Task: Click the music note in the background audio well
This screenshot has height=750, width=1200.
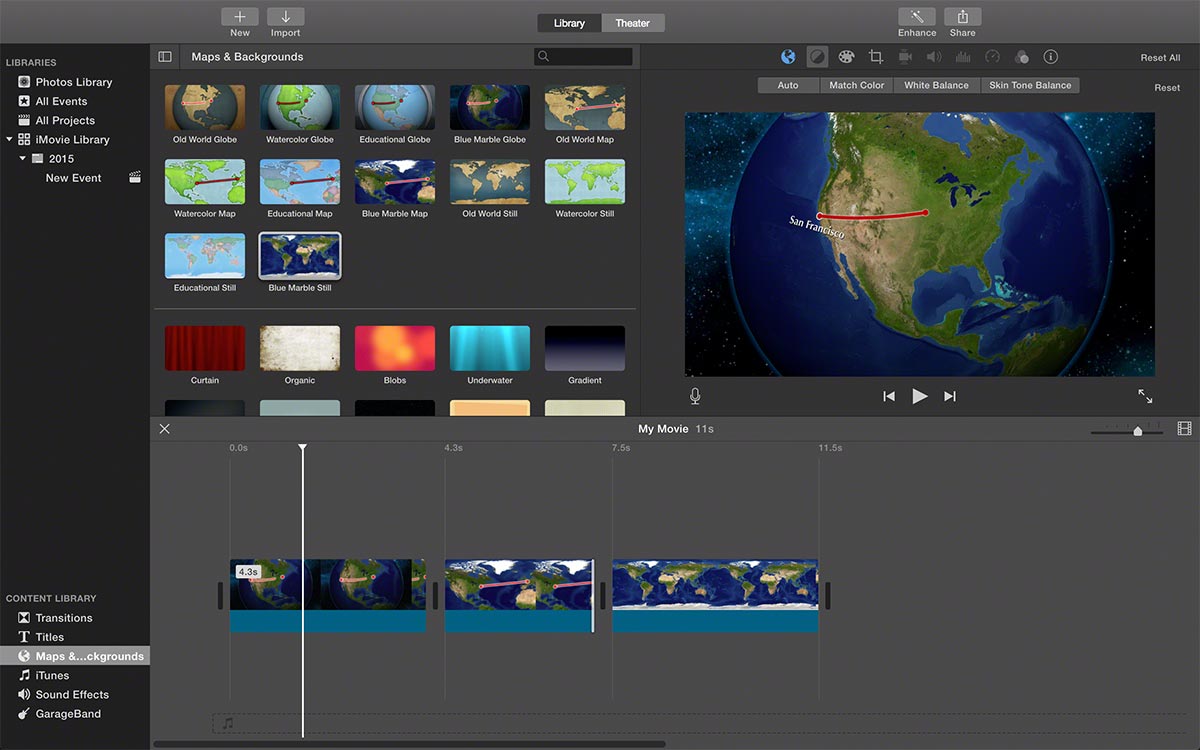Action: (228, 722)
